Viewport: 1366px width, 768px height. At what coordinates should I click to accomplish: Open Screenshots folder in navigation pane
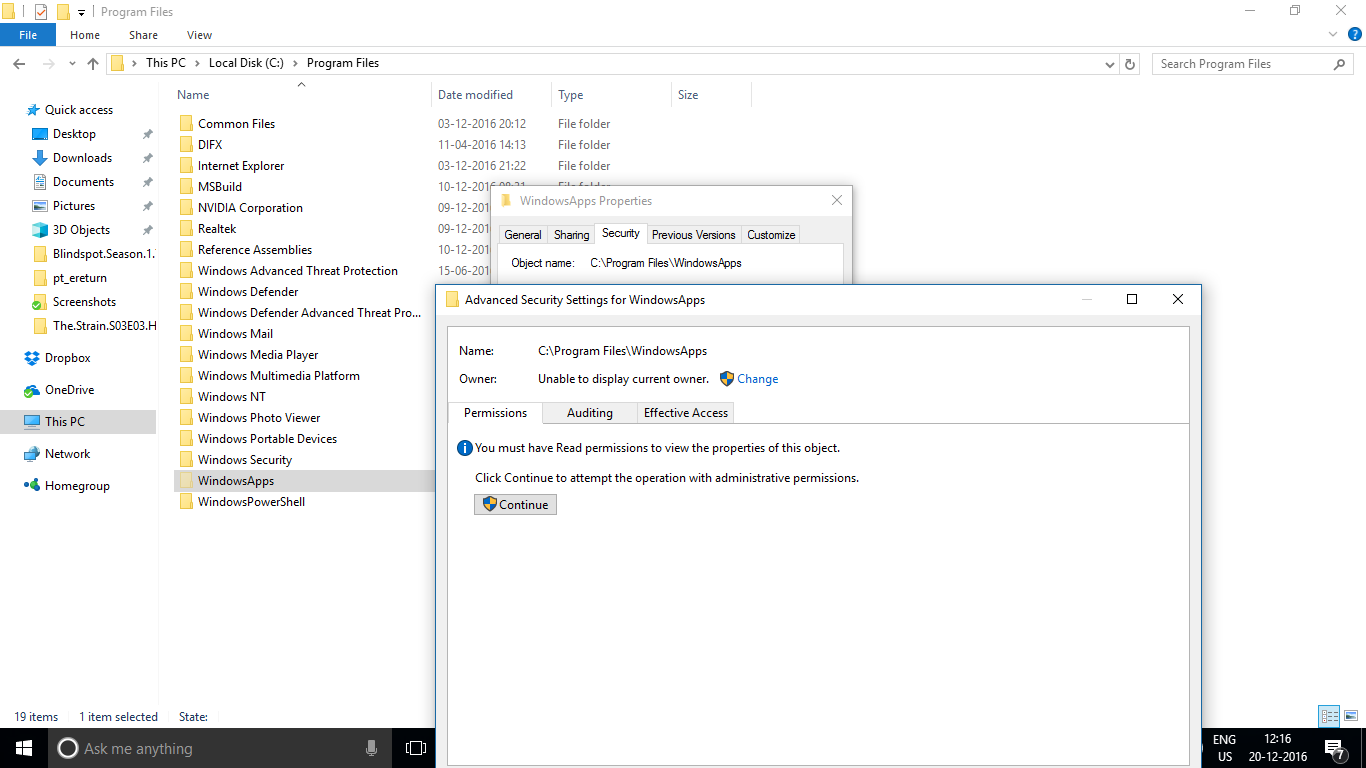[x=84, y=302]
